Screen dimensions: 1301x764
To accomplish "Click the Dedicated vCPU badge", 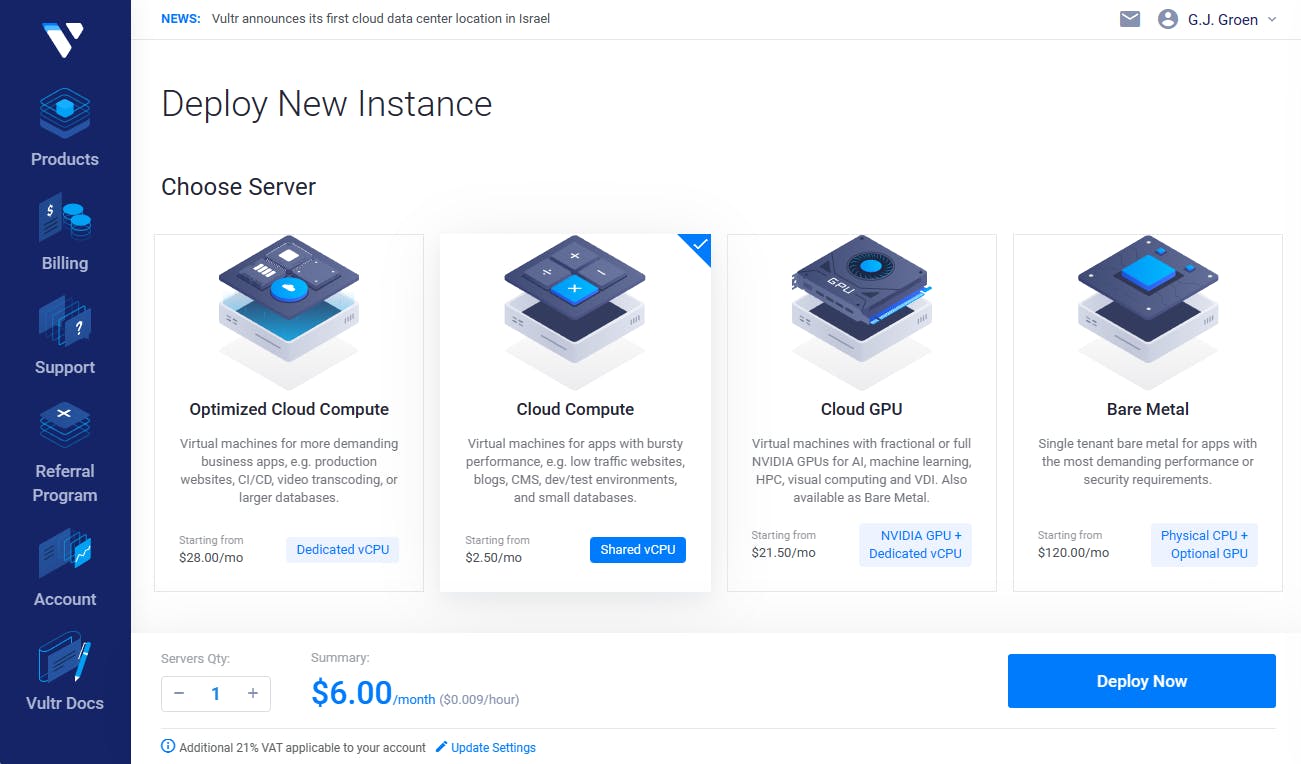I will coord(342,549).
